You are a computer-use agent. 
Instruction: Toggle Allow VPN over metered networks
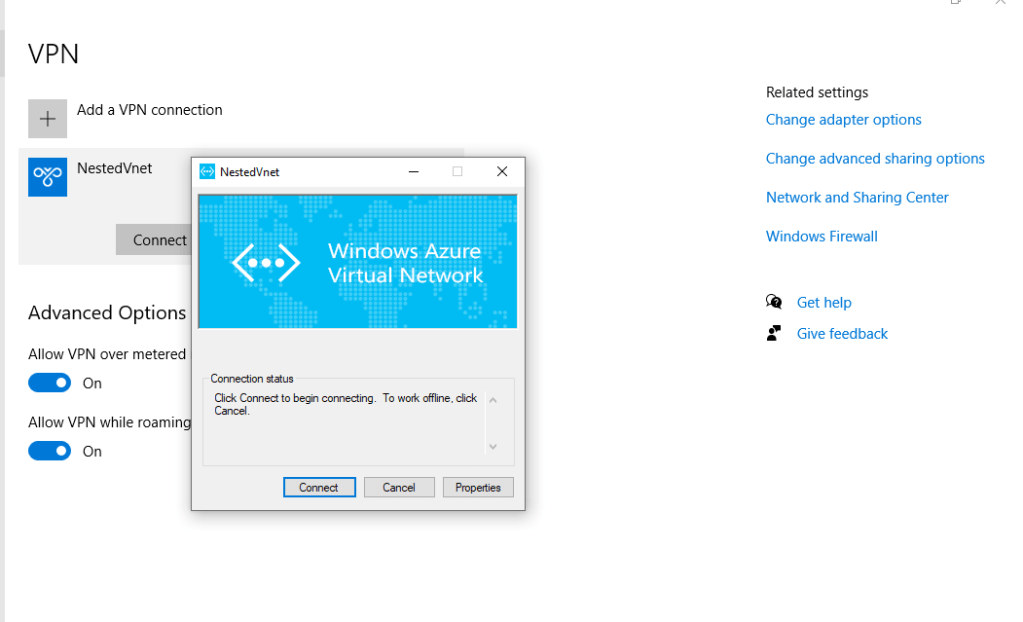pos(49,383)
